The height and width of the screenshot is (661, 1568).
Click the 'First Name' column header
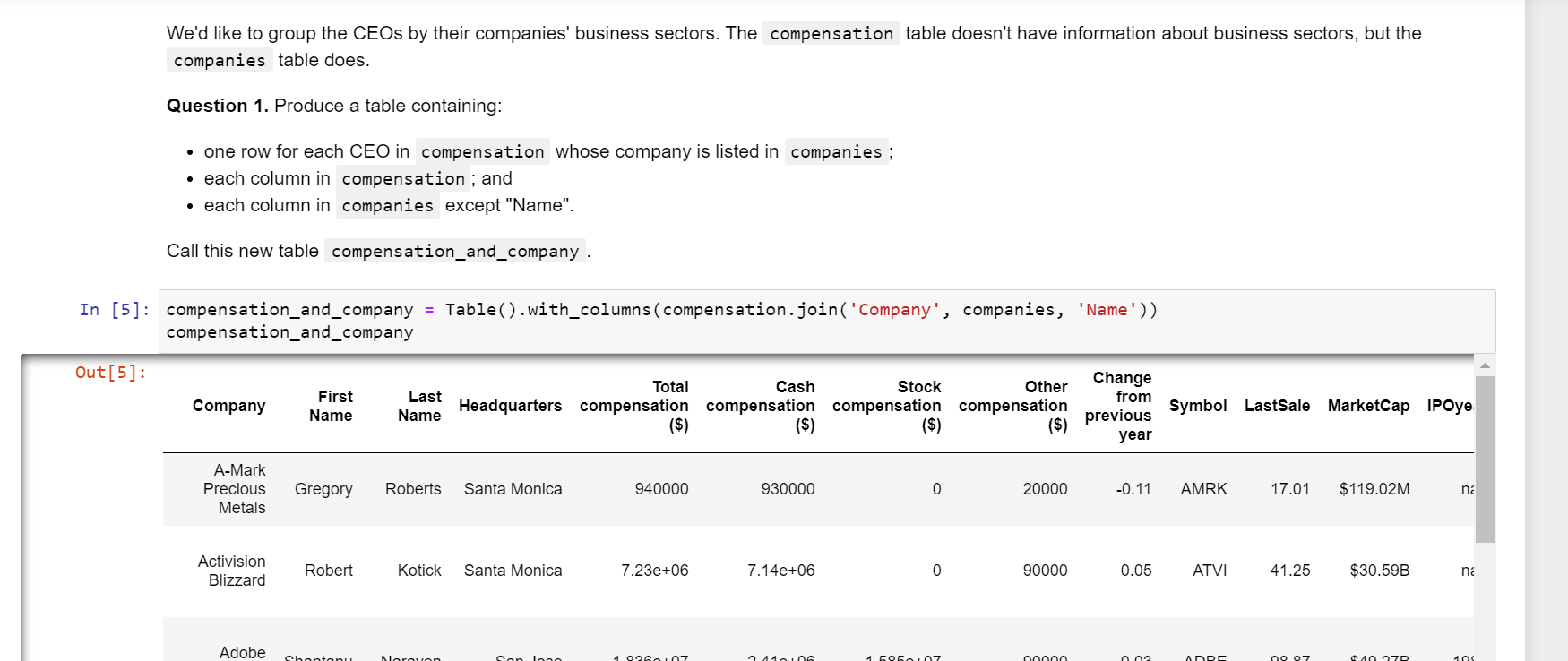coord(331,406)
